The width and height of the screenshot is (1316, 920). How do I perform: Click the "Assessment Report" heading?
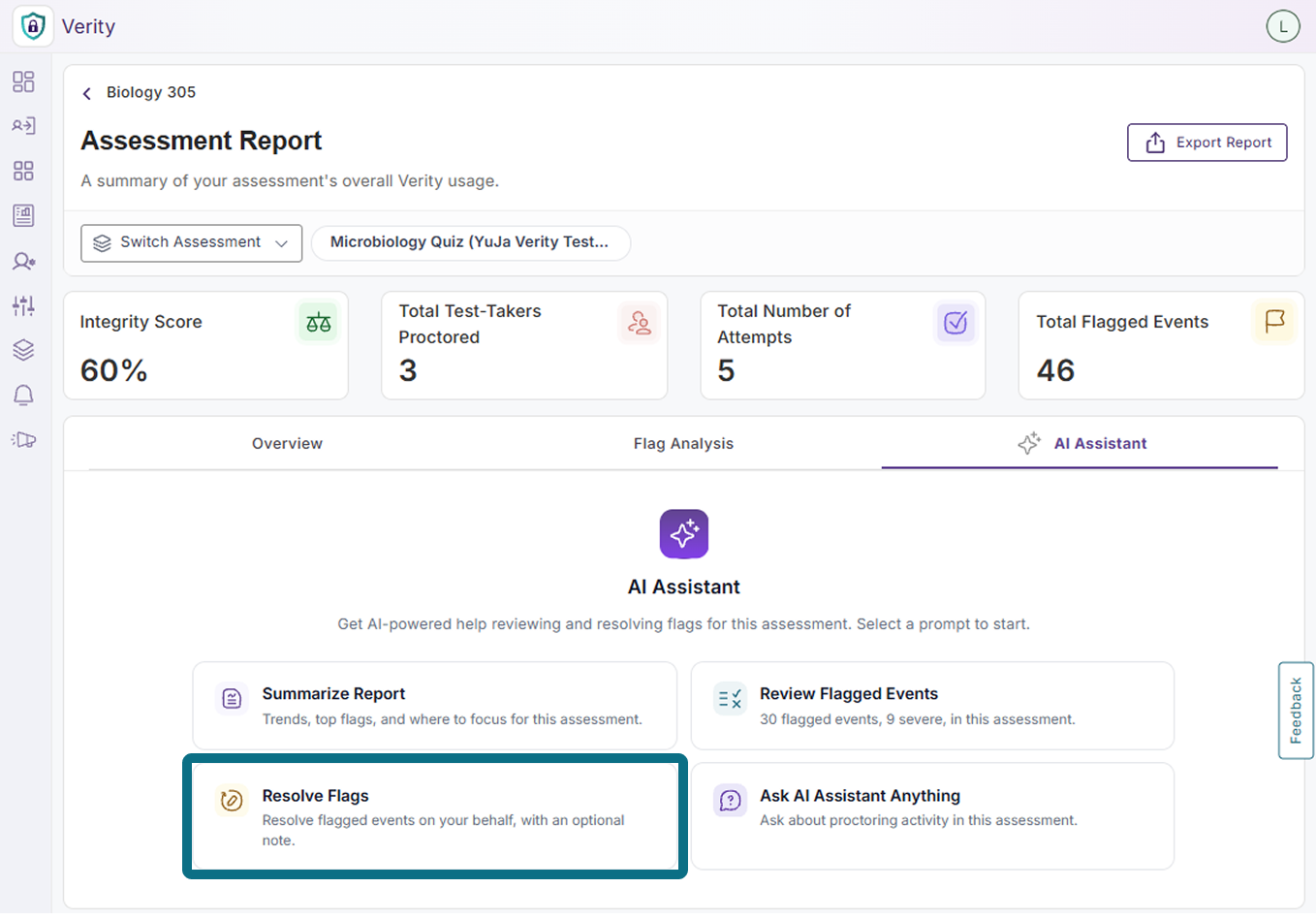202,141
